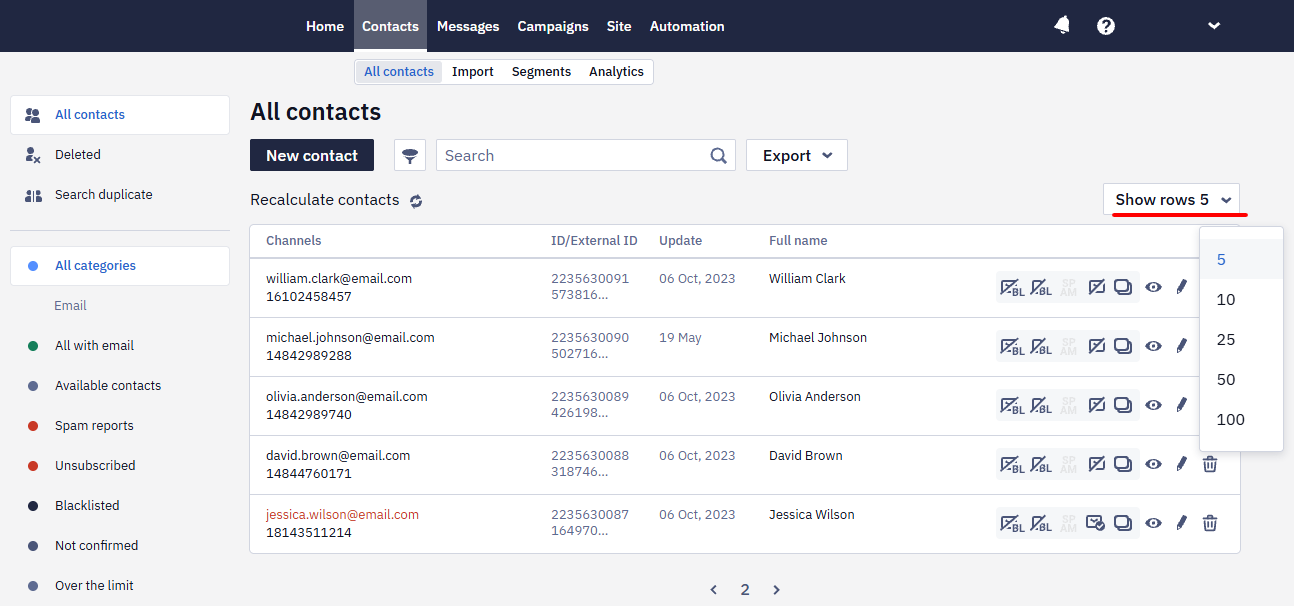Click the search magnifier icon
Image resolution: width=1294 pixels, height=606 pixels.
click(x=719, y=155)
